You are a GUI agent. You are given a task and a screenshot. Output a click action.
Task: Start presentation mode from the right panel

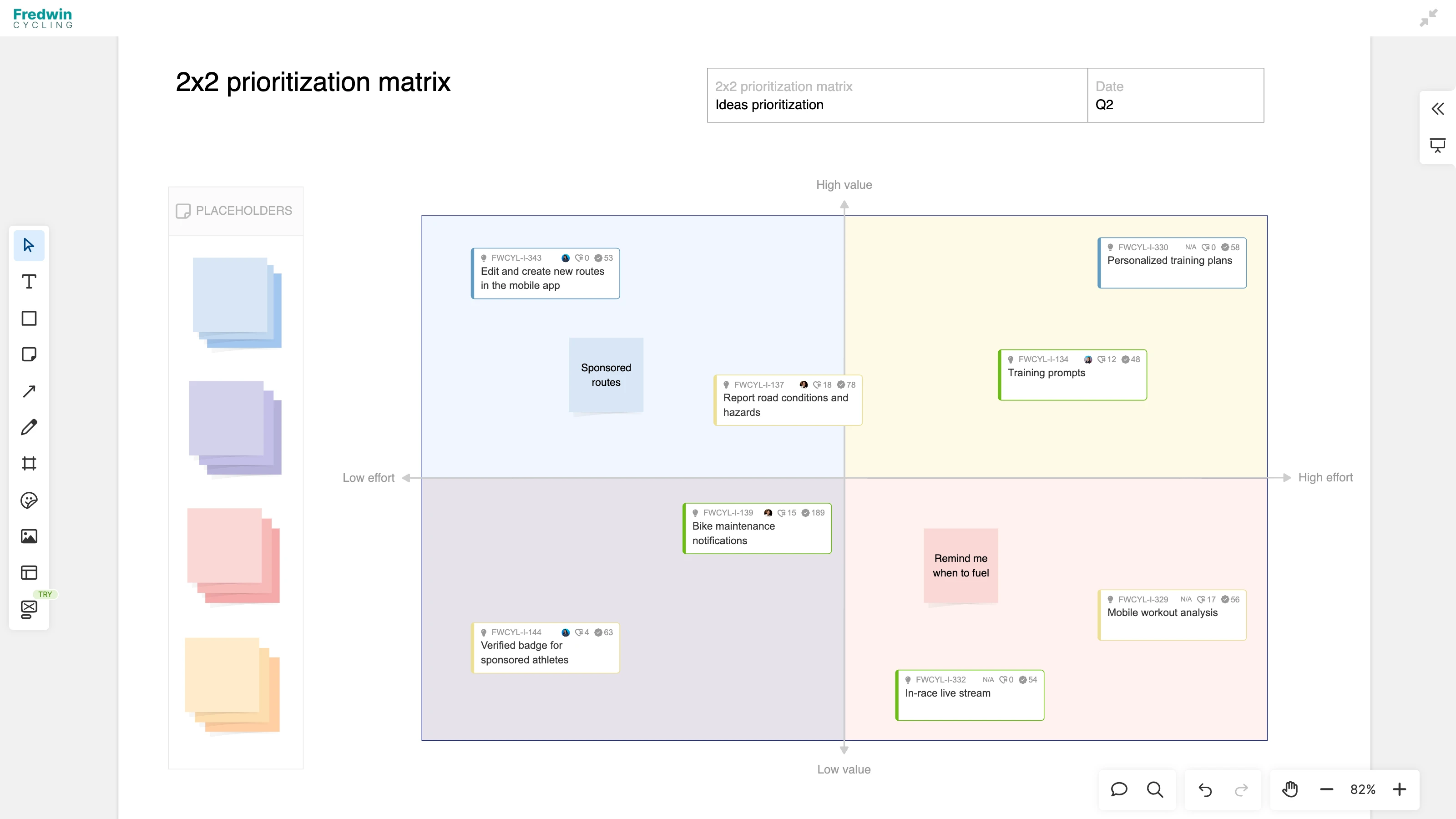point(1437,145)
